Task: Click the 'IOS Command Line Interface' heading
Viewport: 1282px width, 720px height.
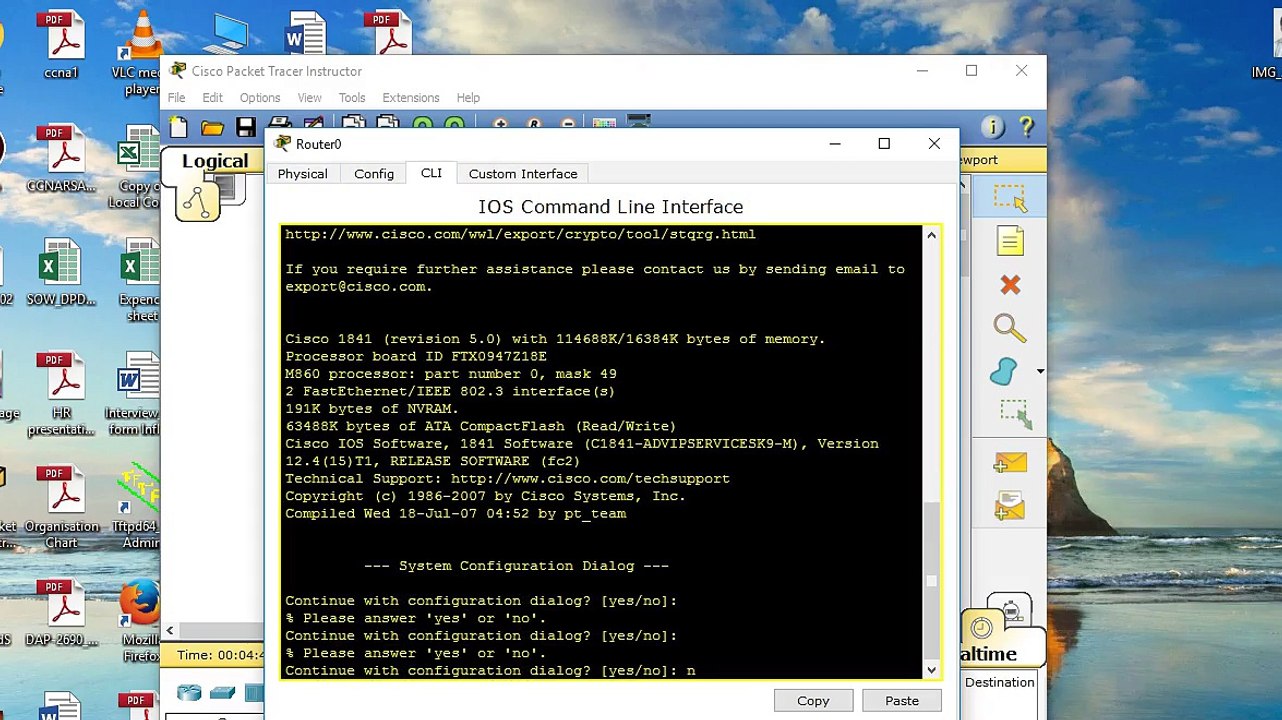Action: point(610,207)
